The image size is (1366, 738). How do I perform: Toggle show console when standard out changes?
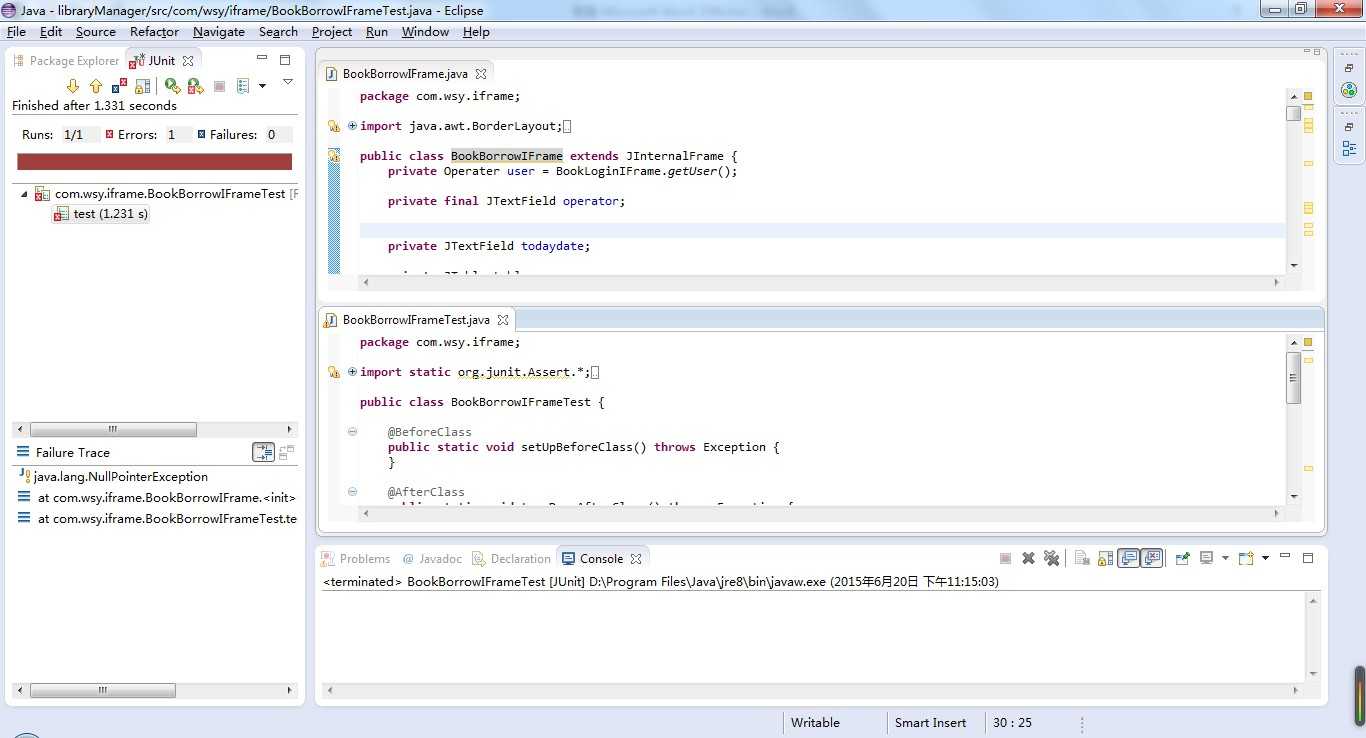pyautogui.click(x=1129, y=558)
